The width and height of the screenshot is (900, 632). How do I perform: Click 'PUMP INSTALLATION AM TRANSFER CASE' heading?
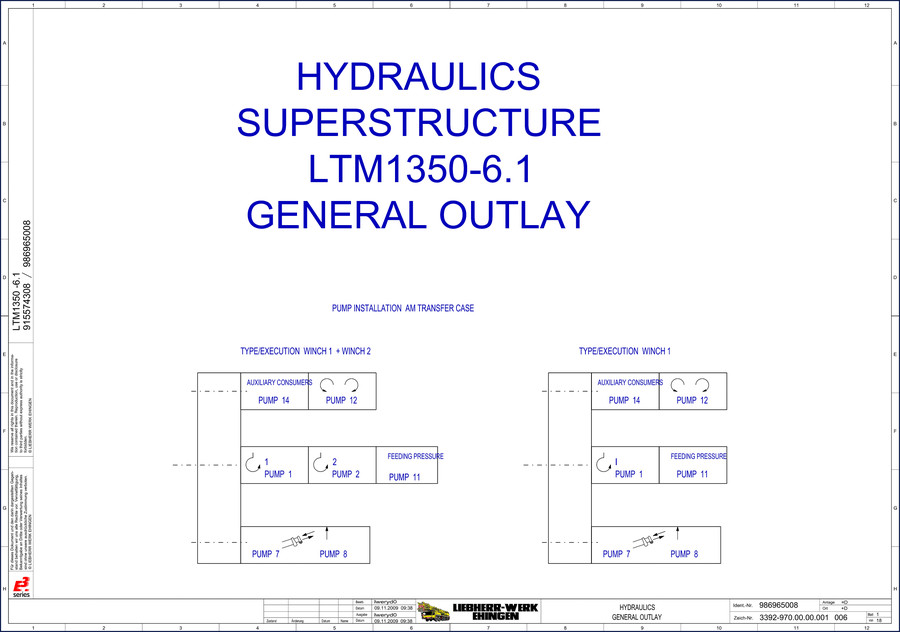click(x=403, y=308)
